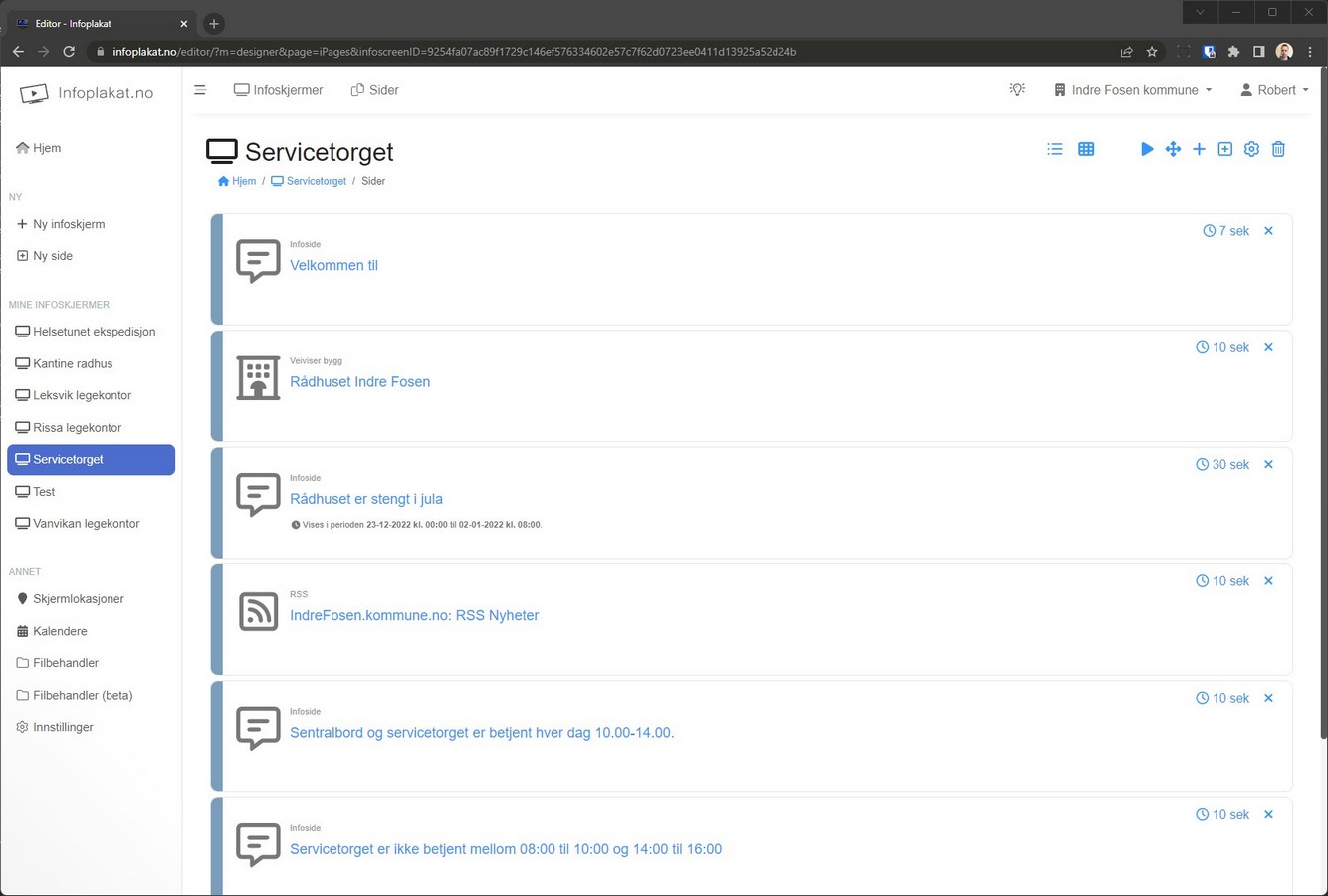Viewport: 1328px width, 896px height.
Task: Open the Infoskjermer top menu
Action: click(279, 90)
